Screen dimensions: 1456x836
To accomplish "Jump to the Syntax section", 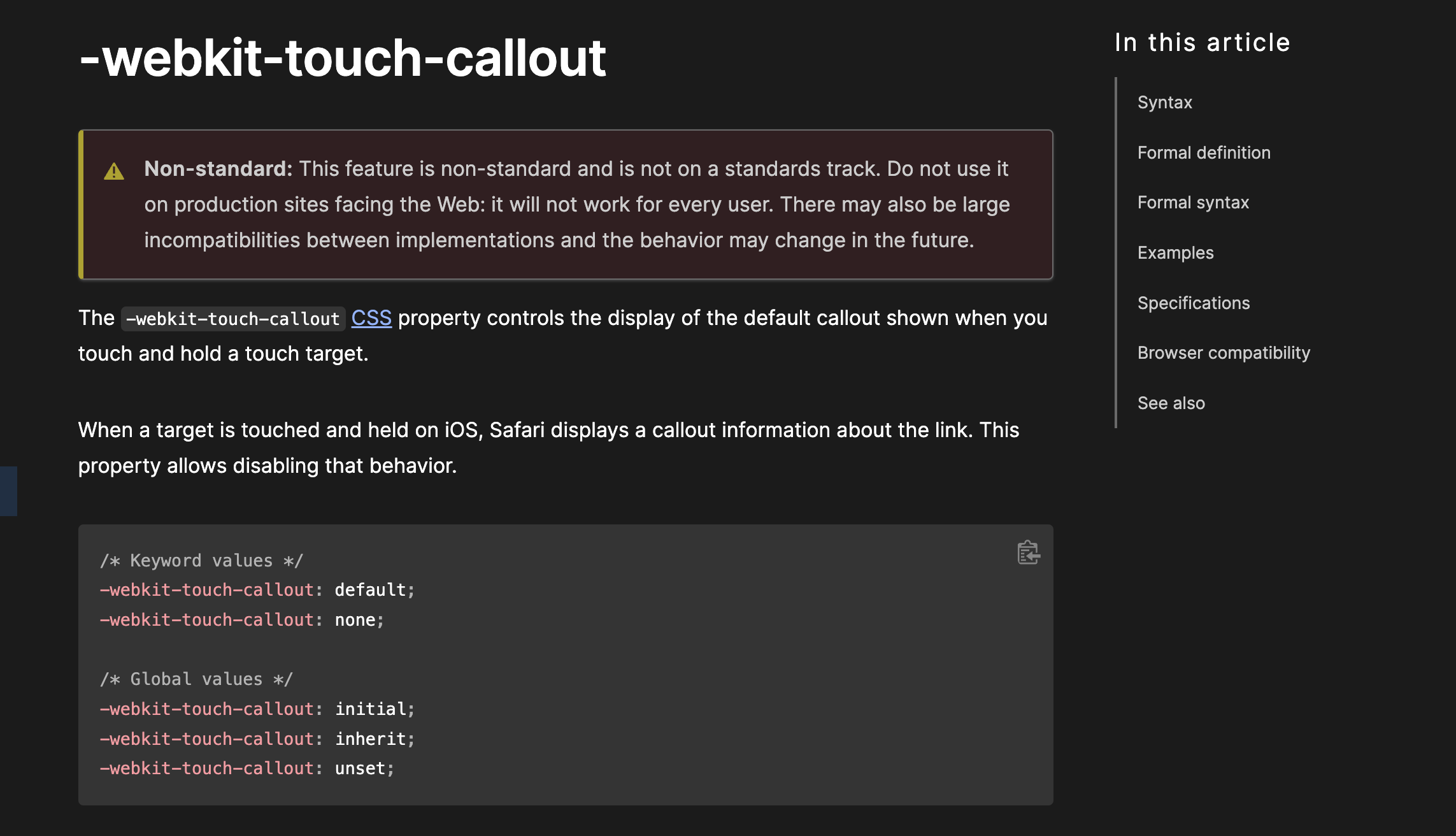I will pos(1164,103).
